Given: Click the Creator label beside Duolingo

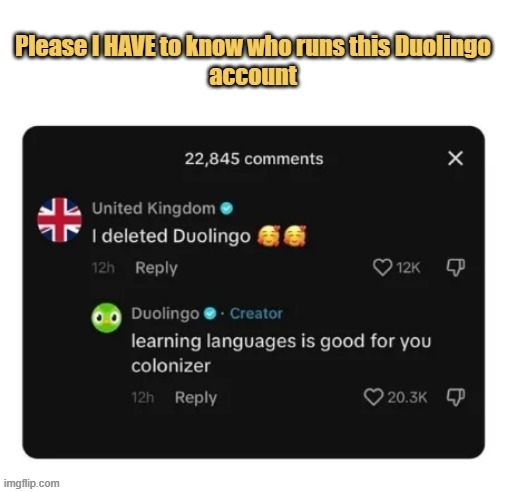Looking at the screenshot, I should click(x=256, y=313).
